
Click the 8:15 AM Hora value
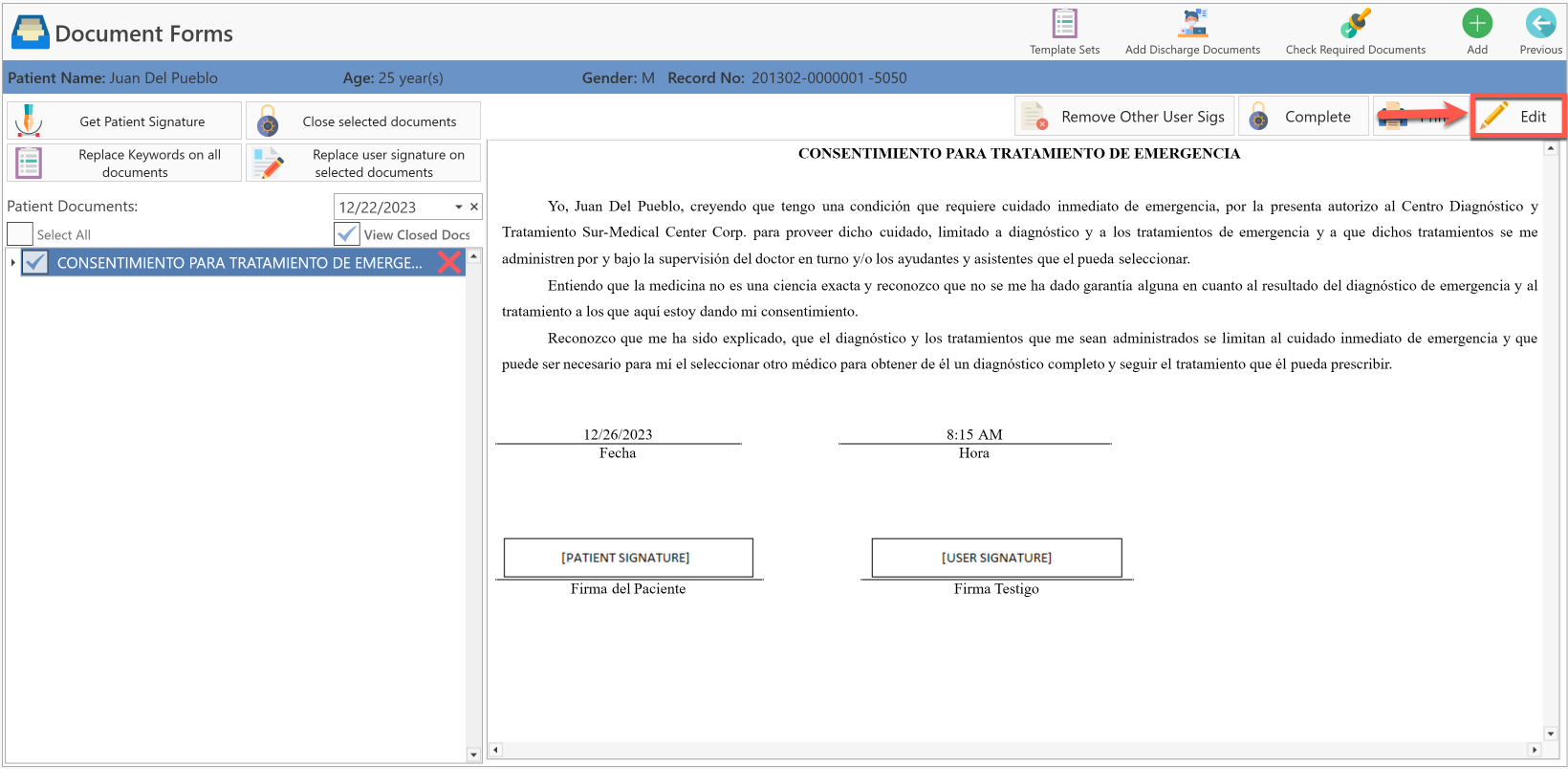[x=974, y=434]
